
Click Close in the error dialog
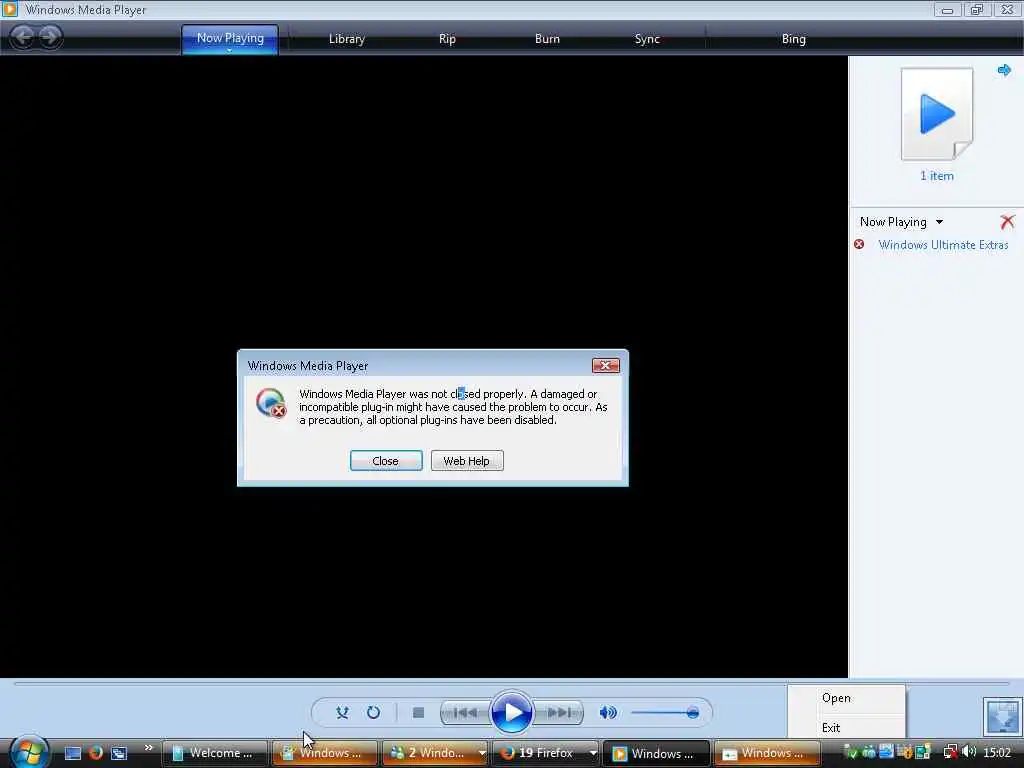[386, 461]
